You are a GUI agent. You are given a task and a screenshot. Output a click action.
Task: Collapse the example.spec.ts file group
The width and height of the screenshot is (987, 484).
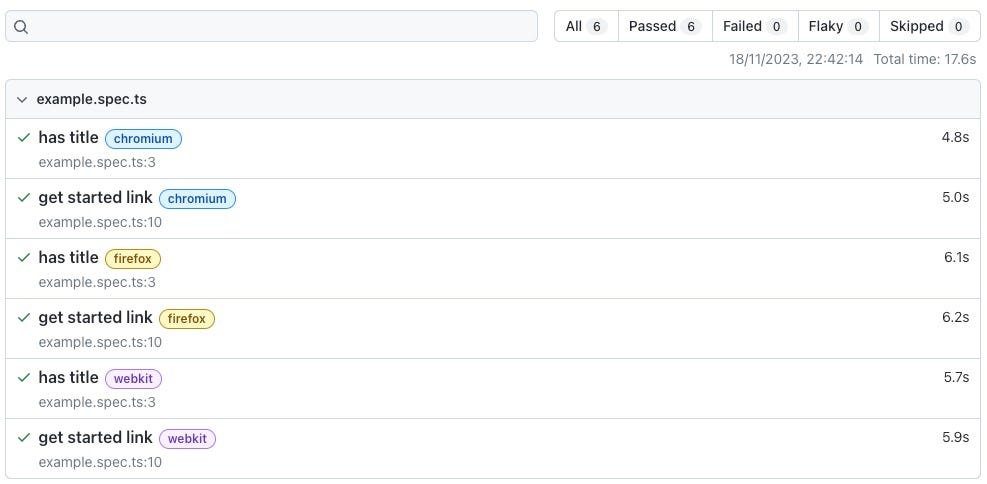point(22,99)
